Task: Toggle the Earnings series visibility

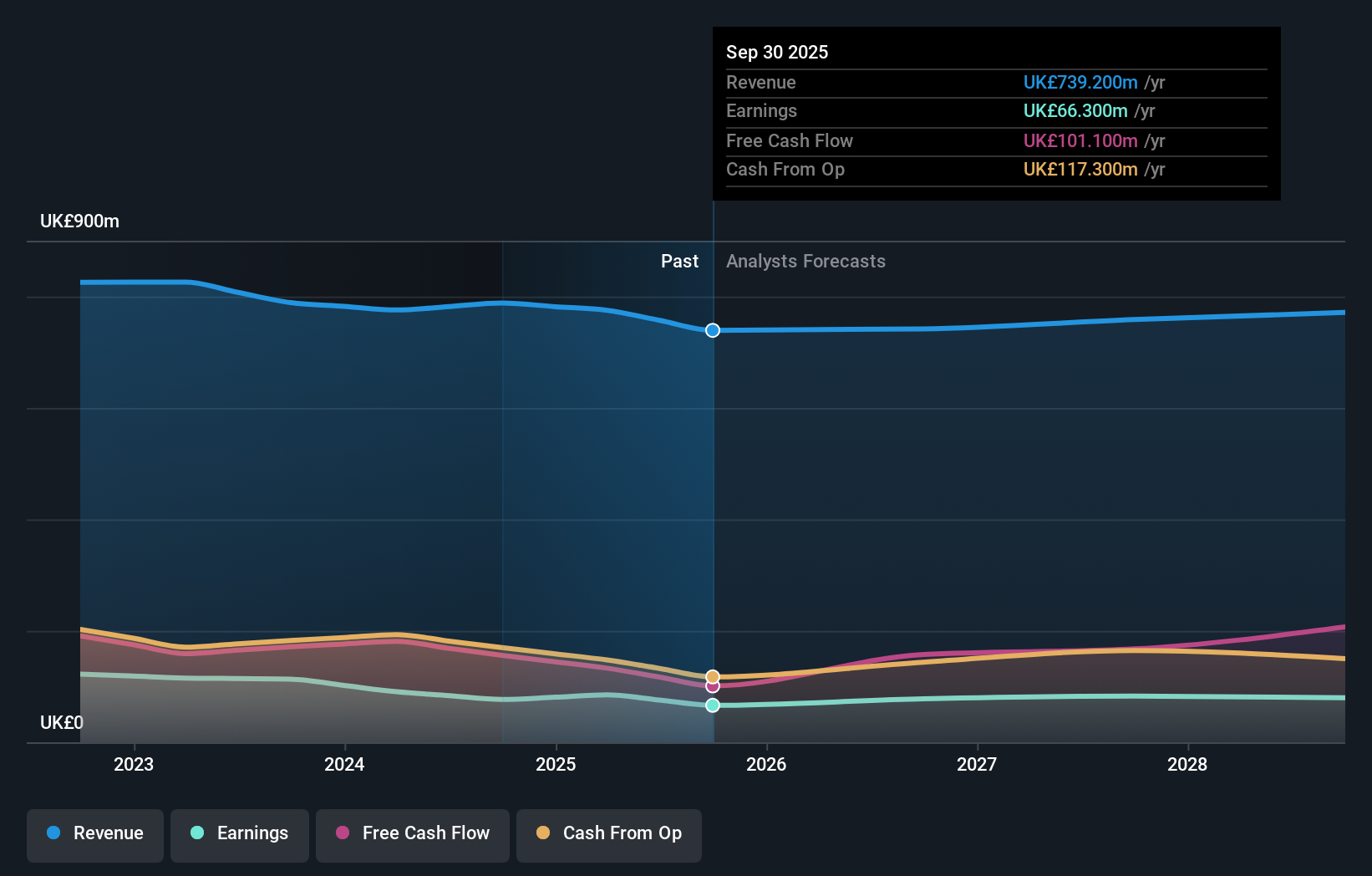Action: click(239, 834)
